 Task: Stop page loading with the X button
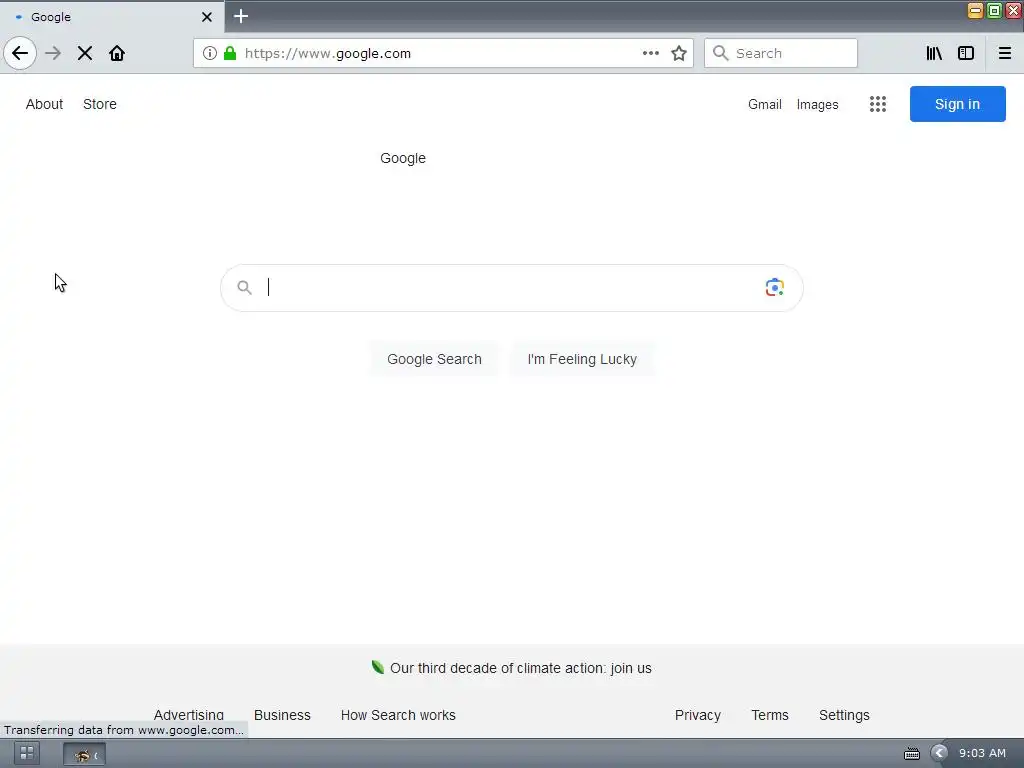pyautogui.click(x=85, y=53)
